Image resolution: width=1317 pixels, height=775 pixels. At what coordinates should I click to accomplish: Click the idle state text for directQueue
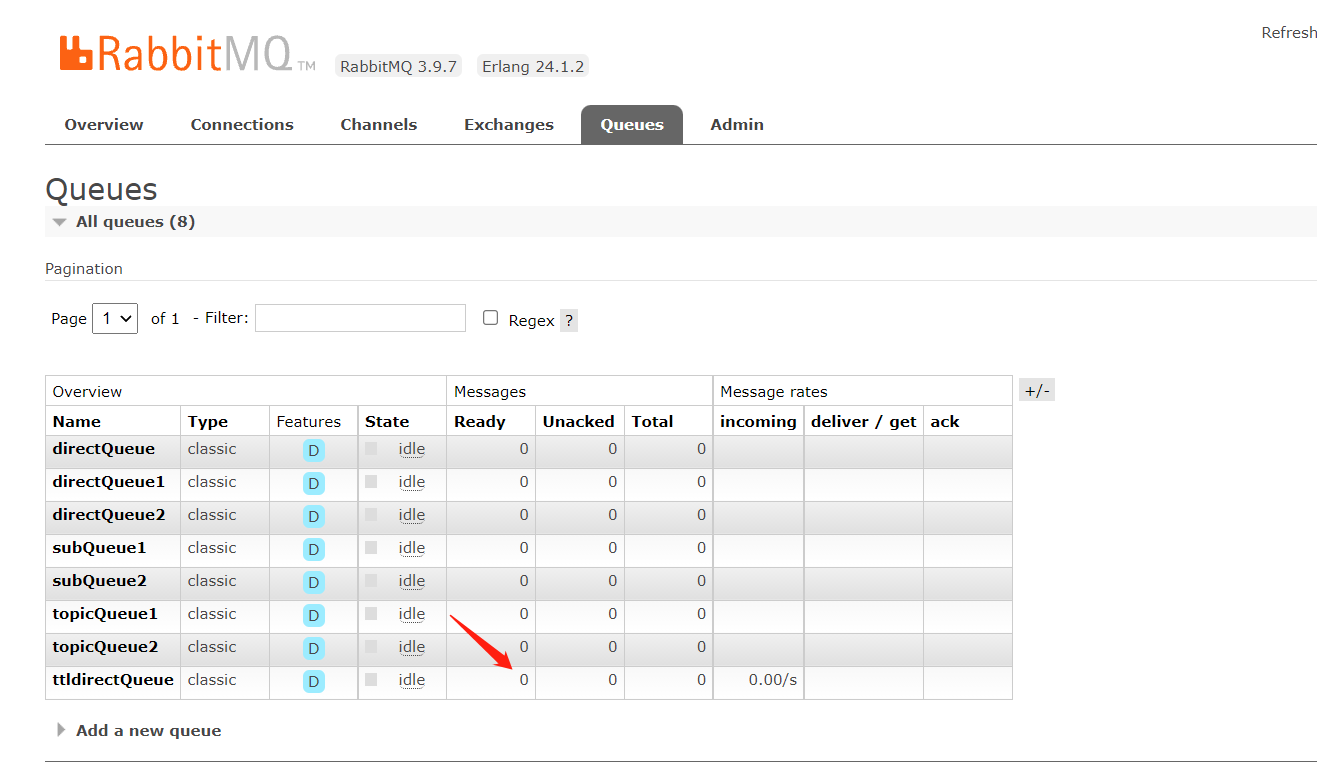click(412, 449)
